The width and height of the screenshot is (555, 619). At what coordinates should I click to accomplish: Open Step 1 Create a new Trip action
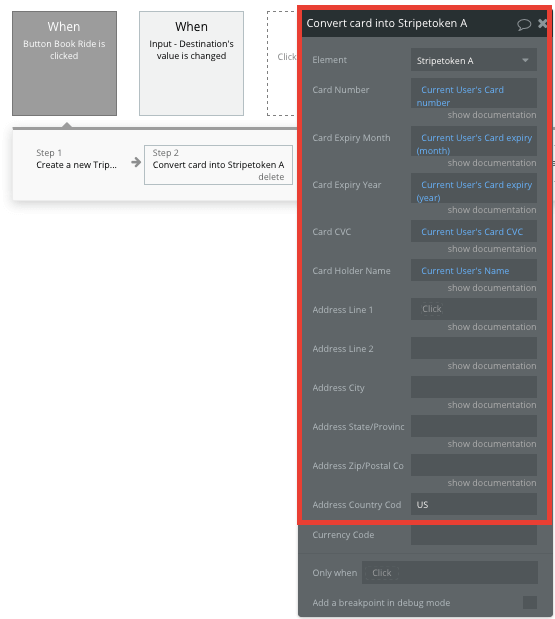[77, 159]
